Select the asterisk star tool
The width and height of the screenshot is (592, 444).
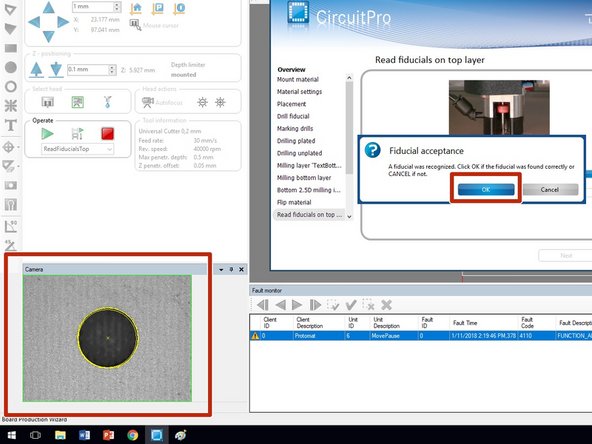tap(11, 106)
